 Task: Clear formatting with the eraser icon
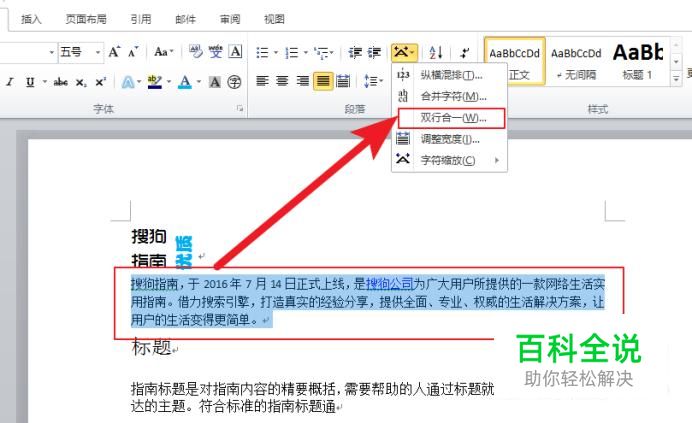pyautogui.click(x=196, y=52)
